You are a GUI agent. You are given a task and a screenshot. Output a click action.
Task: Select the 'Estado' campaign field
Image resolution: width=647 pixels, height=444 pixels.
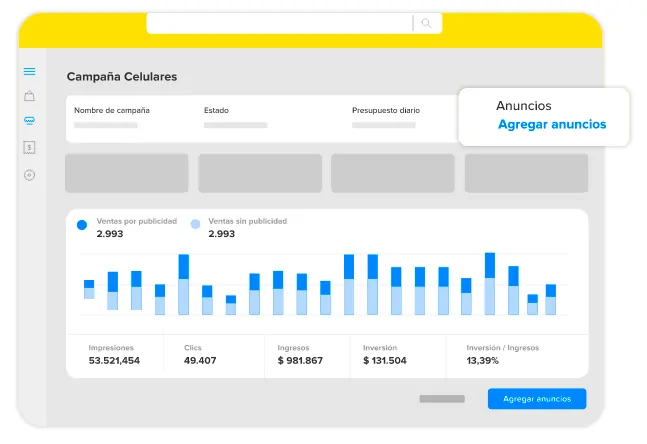point(234,117)
